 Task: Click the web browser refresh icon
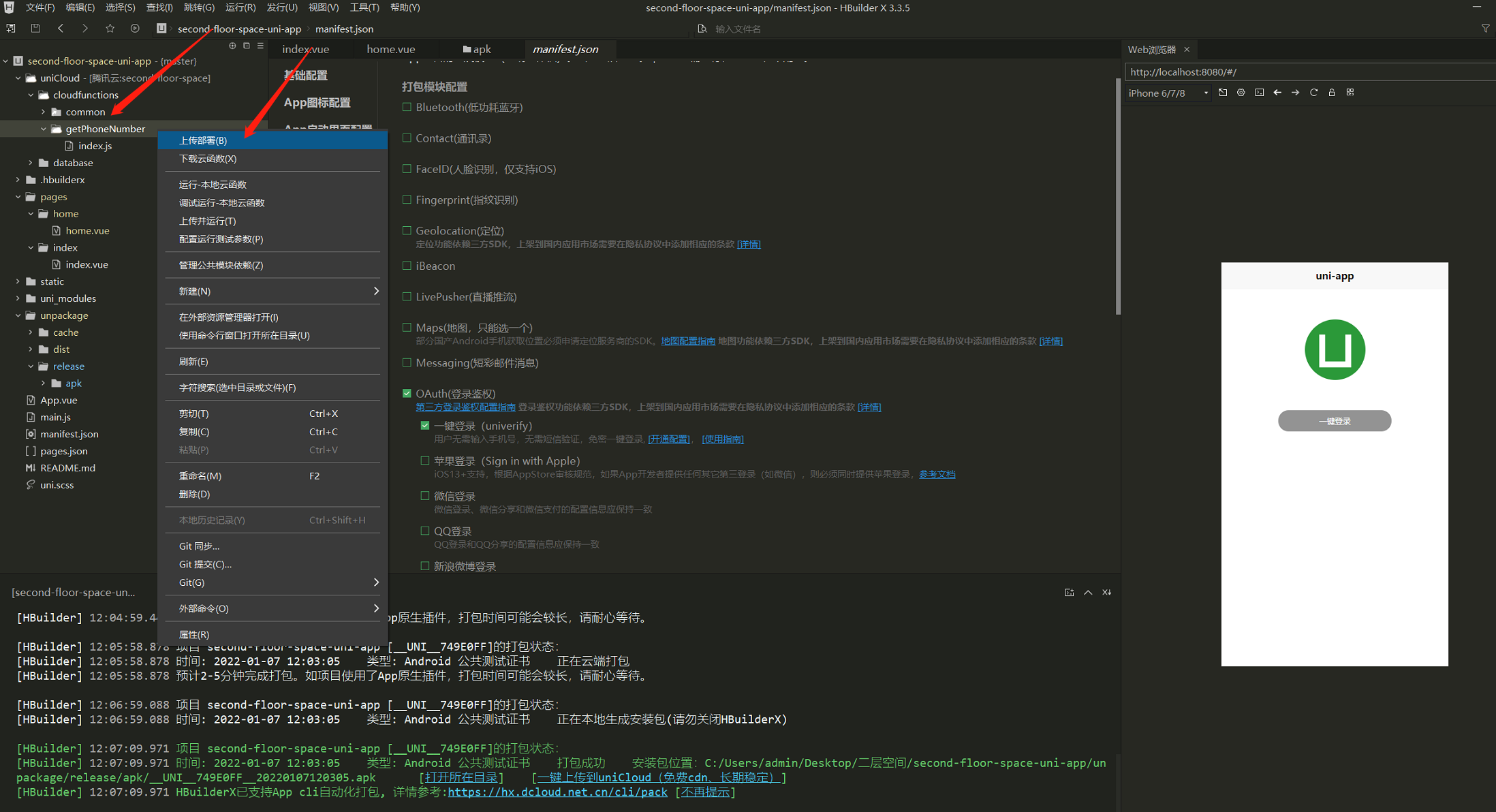click(1313, 93)
